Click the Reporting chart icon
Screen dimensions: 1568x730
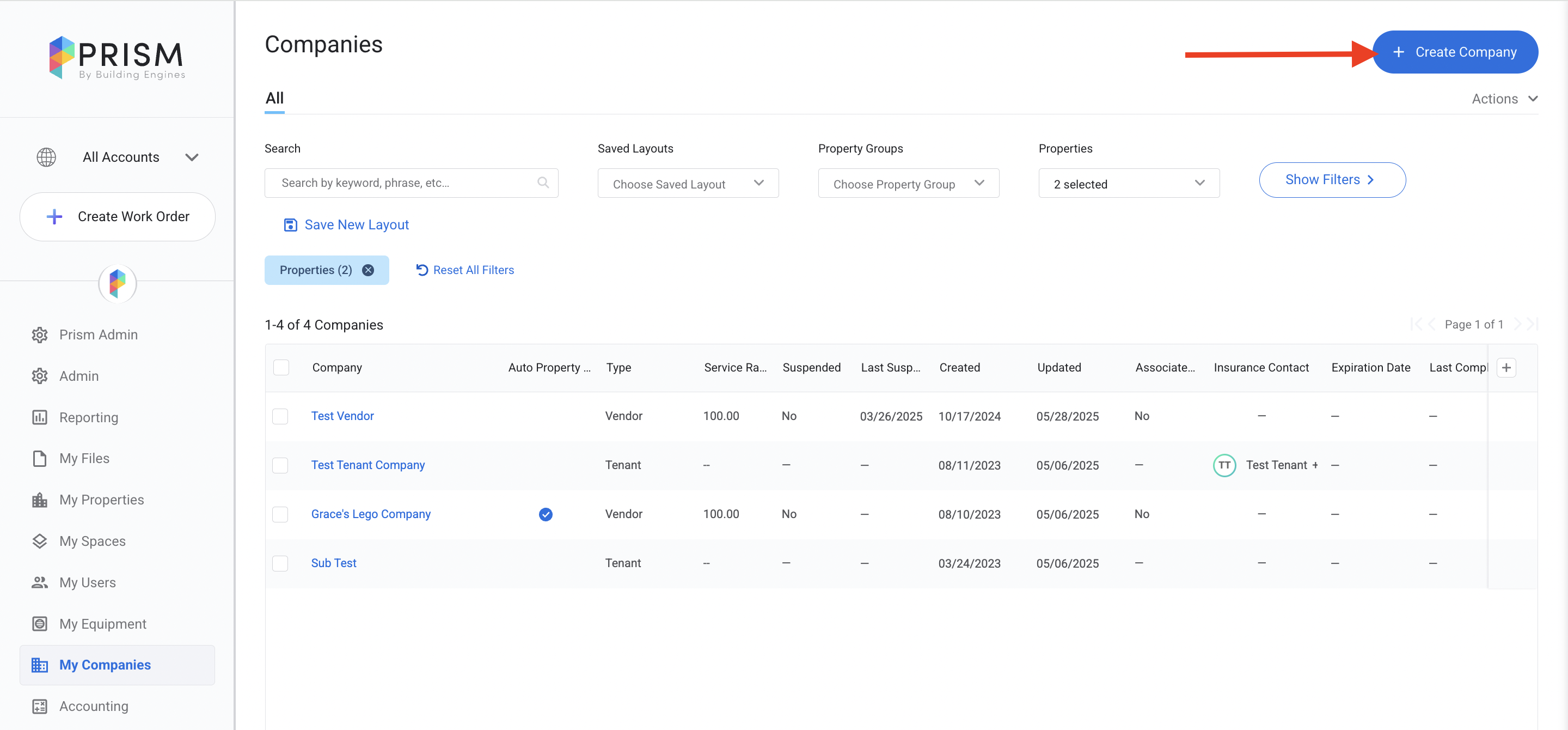[40, 418]
